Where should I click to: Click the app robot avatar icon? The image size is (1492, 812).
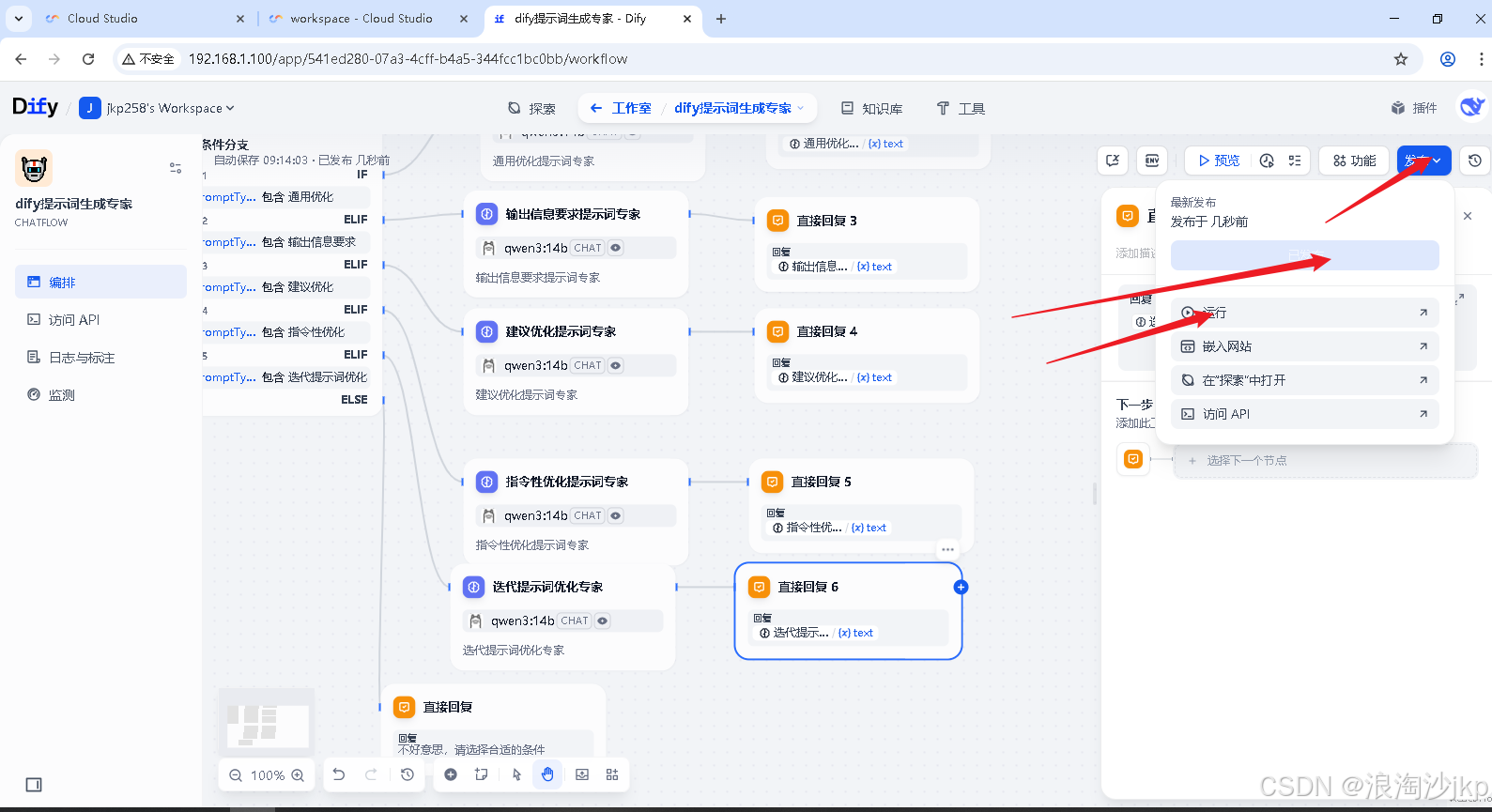[x=34, y=168]
